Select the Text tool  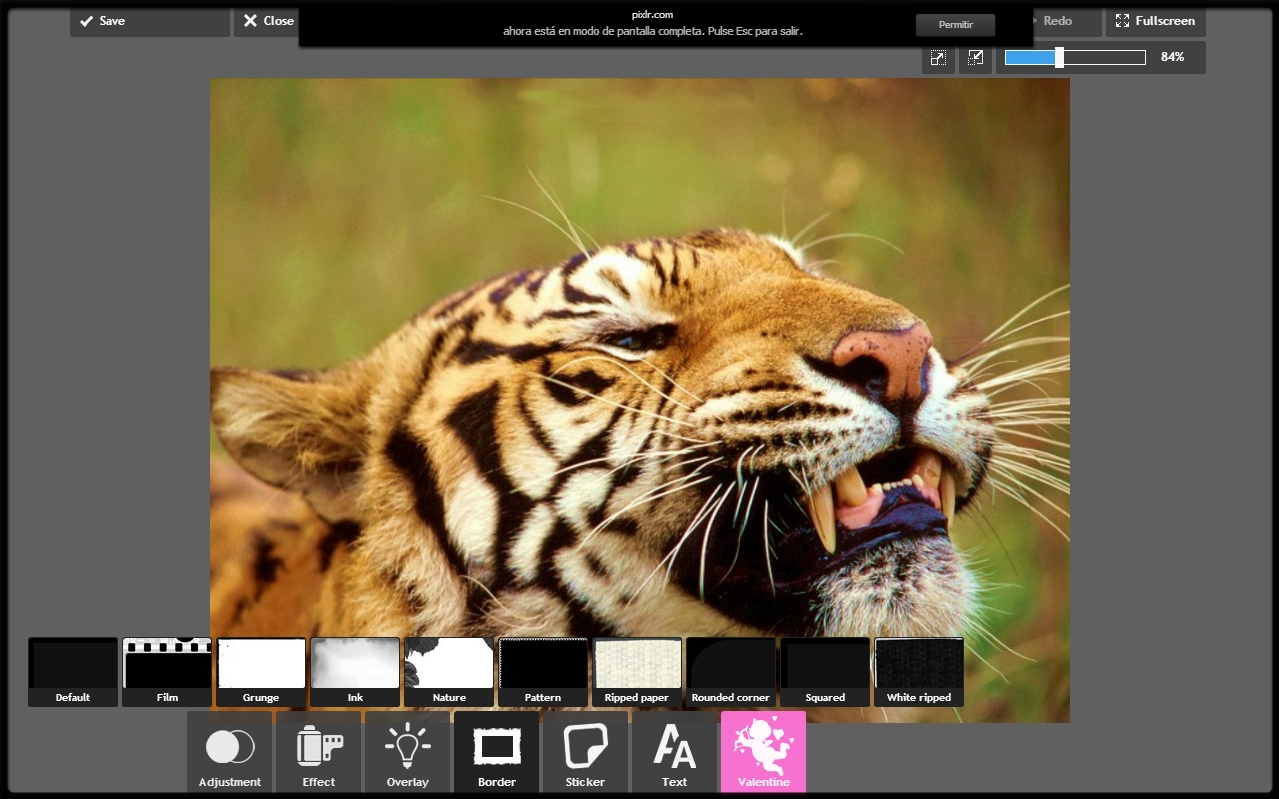click(x=675, y=752)
